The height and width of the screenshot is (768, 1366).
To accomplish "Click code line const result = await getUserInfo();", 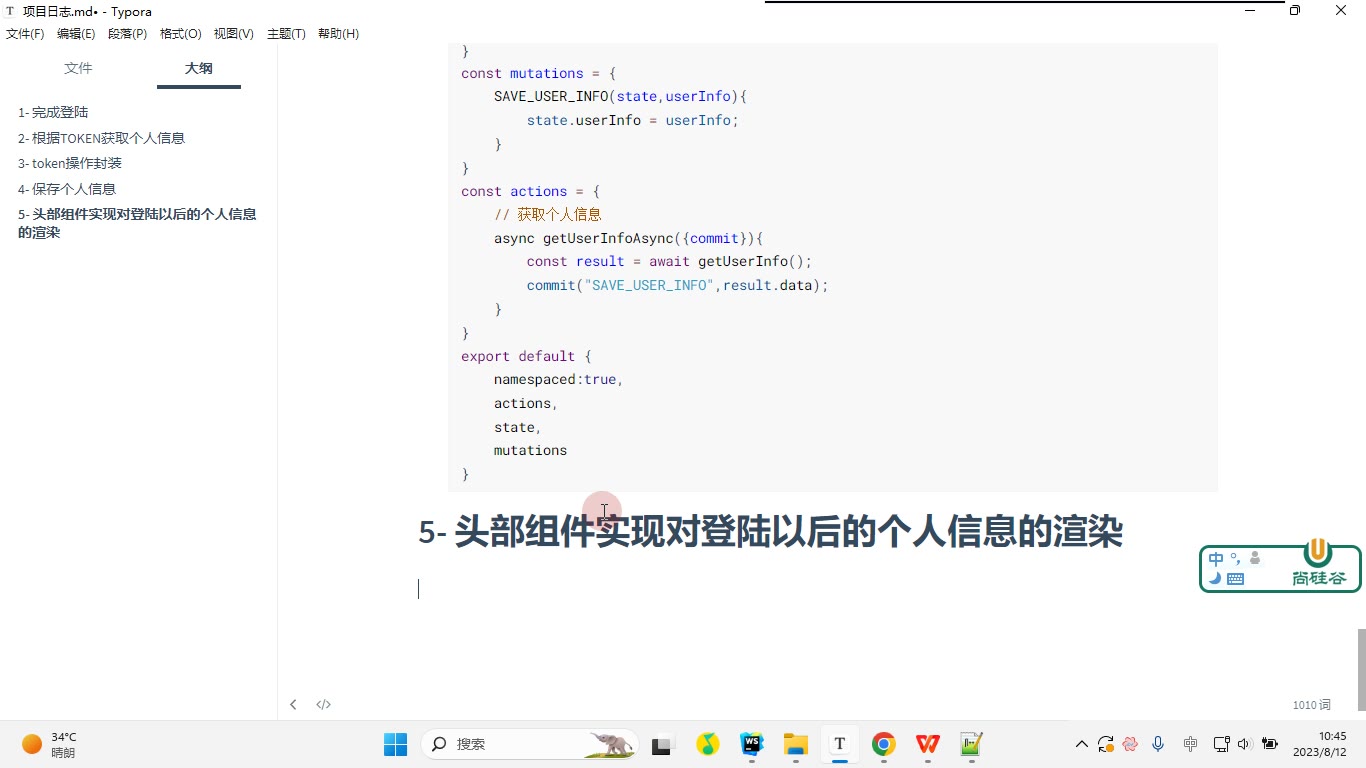I will pyautogui.click(x=669, y=261).
